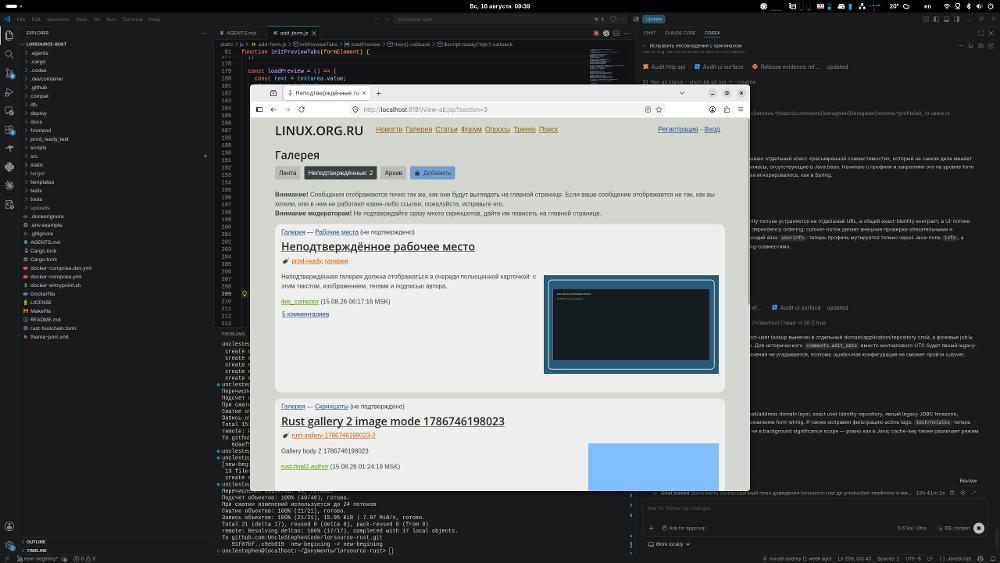Open the Manage gear icon in VS Code
Image resolution: width=1000 pixels, height=563 pixels.
point(9,545)
